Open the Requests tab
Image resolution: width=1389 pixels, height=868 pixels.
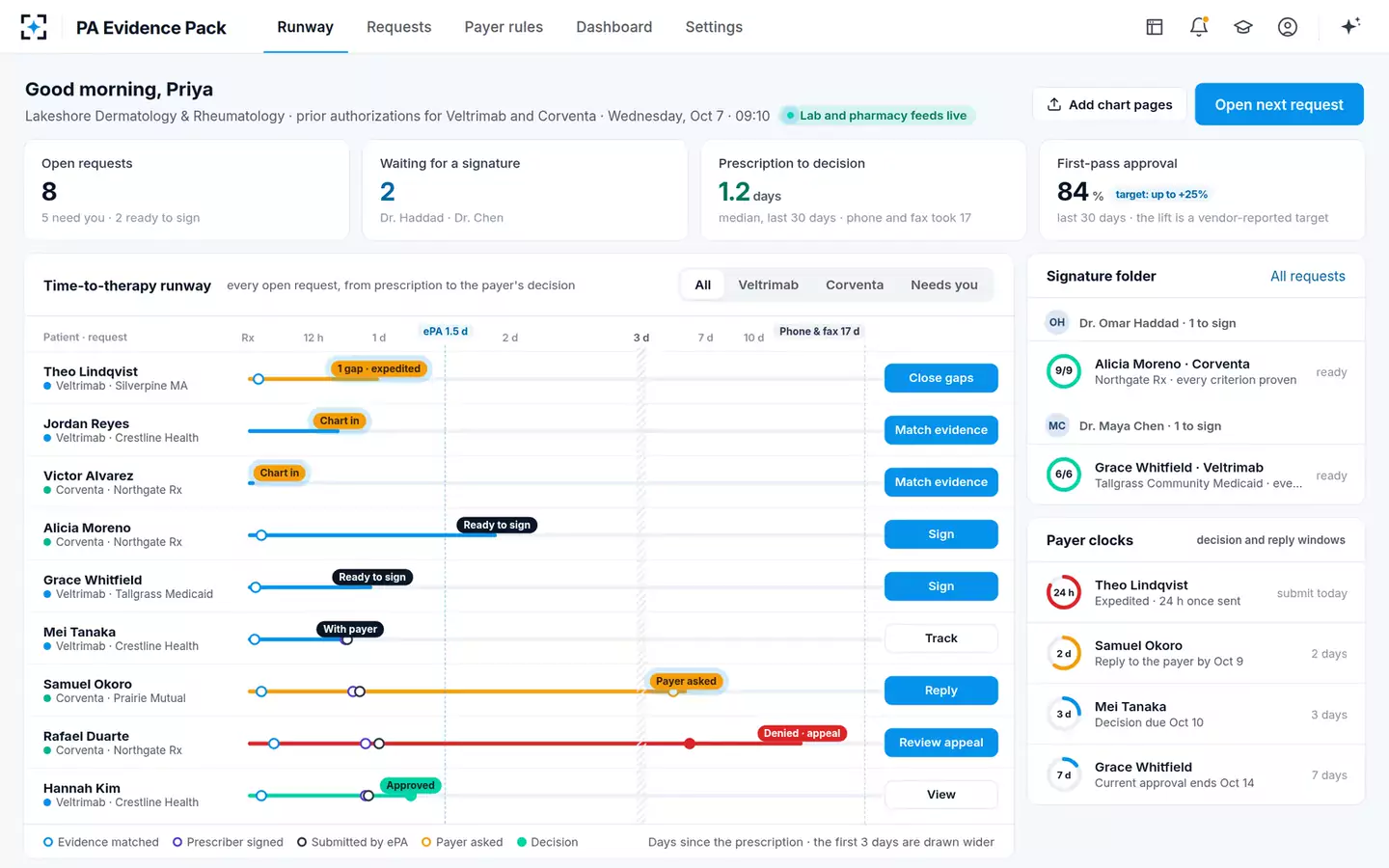click(x=398, y=27)
